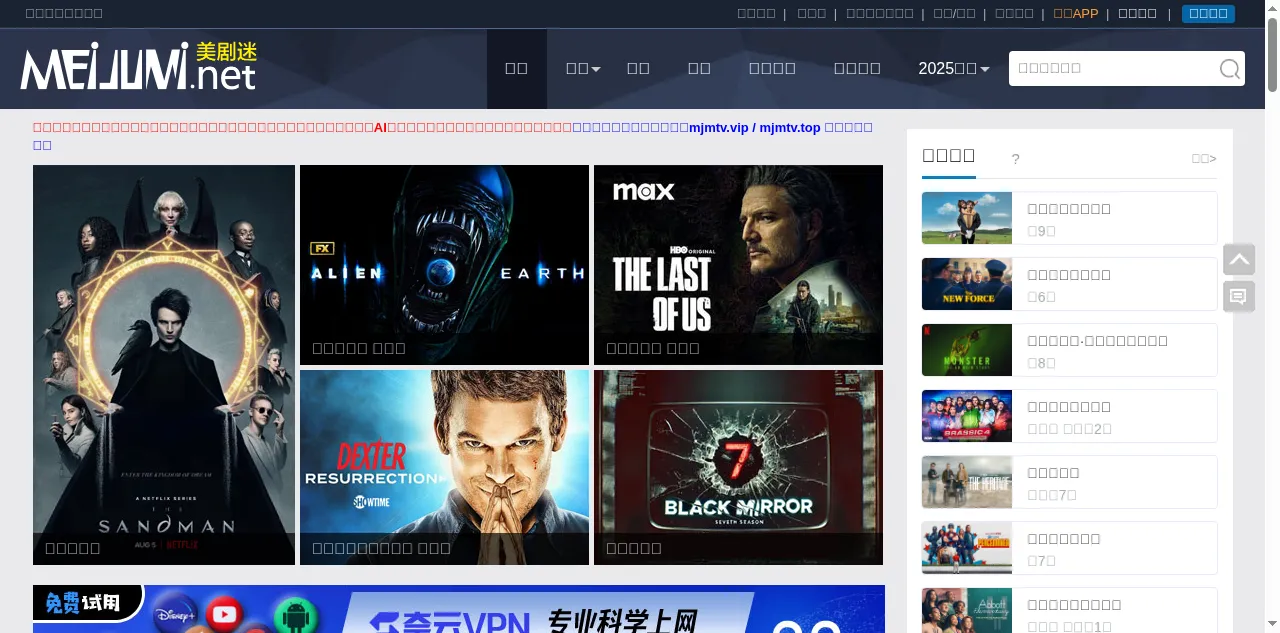Open the Dexter Resurrection poster
Viewport: 1280px width, 633px height.
pos(444,467)
